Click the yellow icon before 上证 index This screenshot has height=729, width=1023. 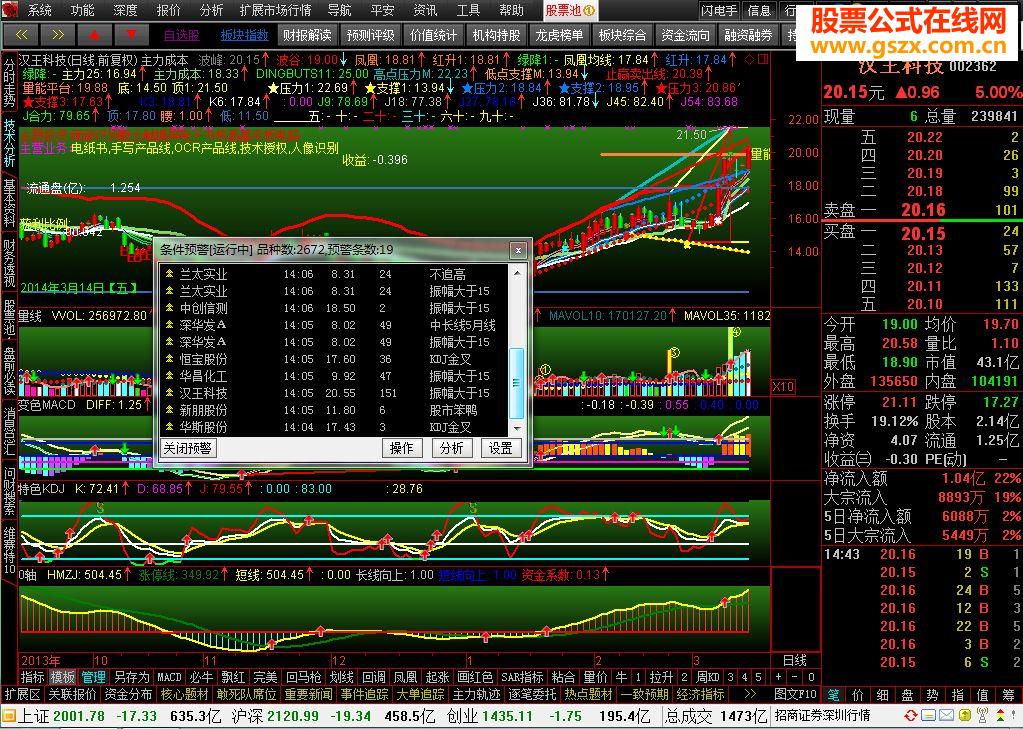(x=8, y=716)
